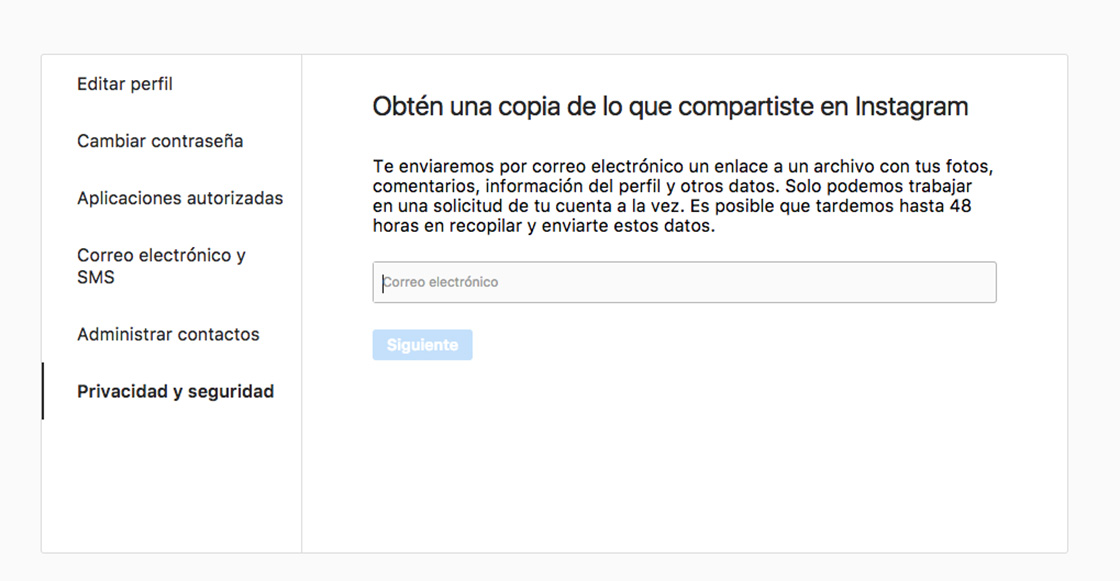Select Privacidad y seguridad sidebar item
The height and width of the screenshot is (581, 1120).
[x=175, y=392]
